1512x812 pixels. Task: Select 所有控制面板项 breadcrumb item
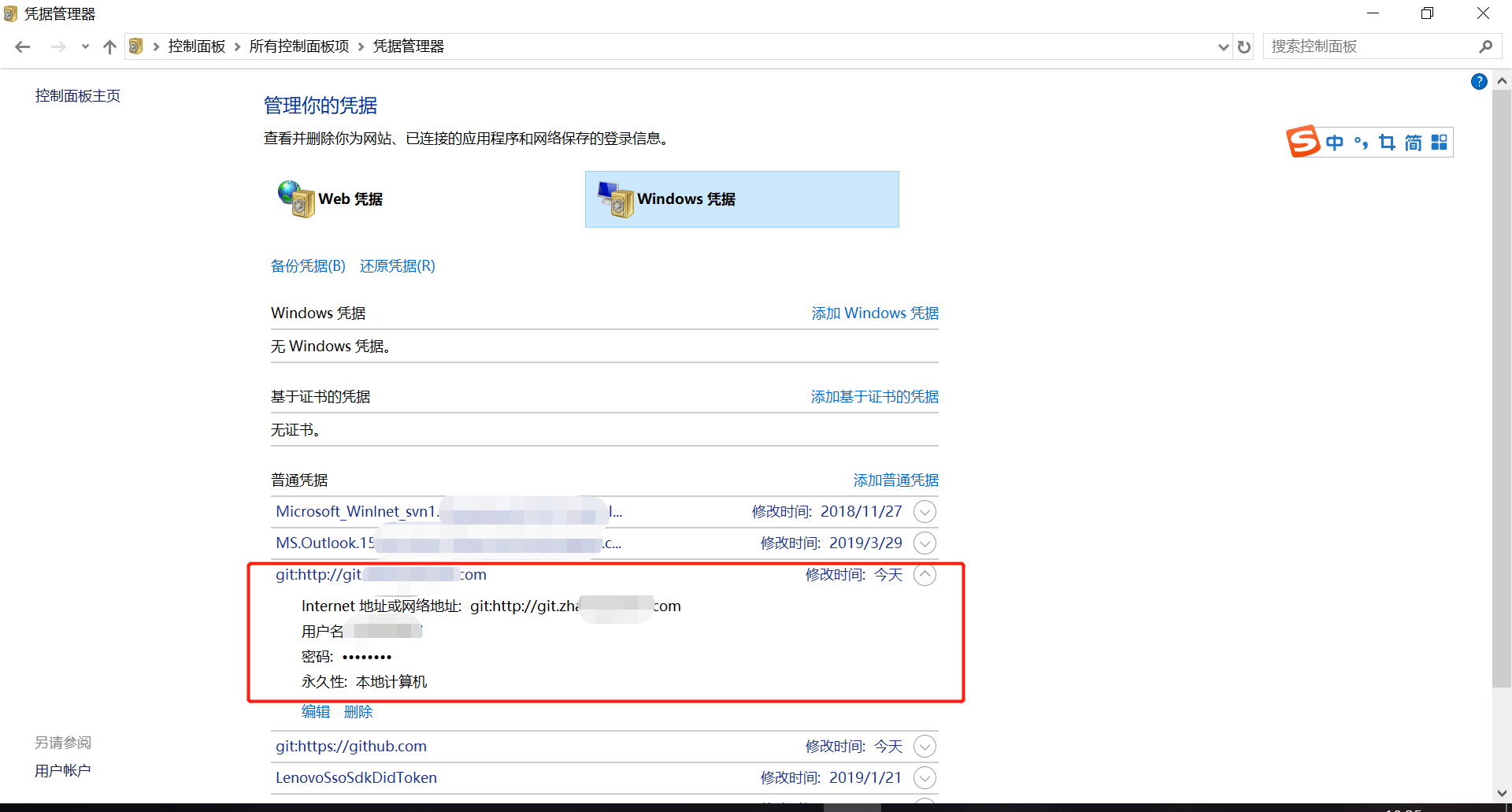298,46
